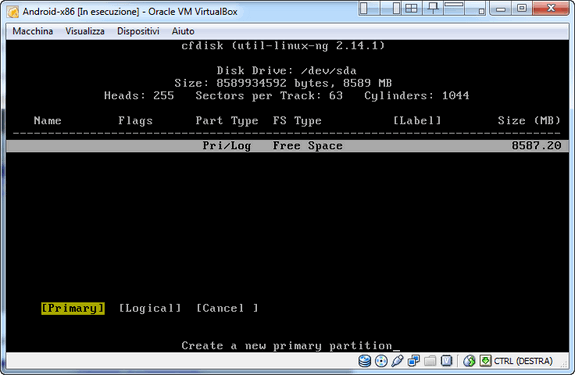Open the Macchina menu
575x375 pixels.
click(33, 31)
